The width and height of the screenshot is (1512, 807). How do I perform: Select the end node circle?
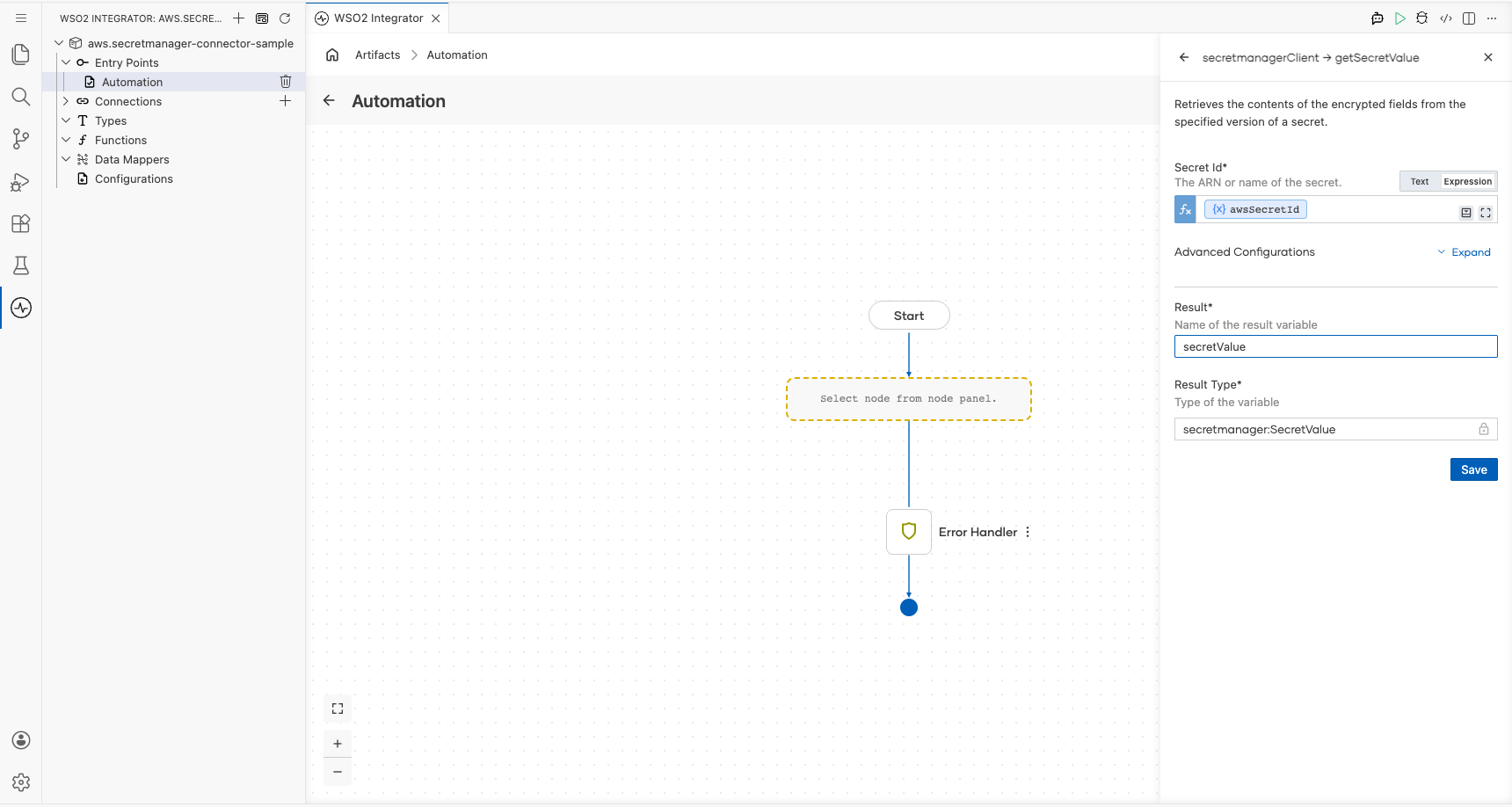909,607
